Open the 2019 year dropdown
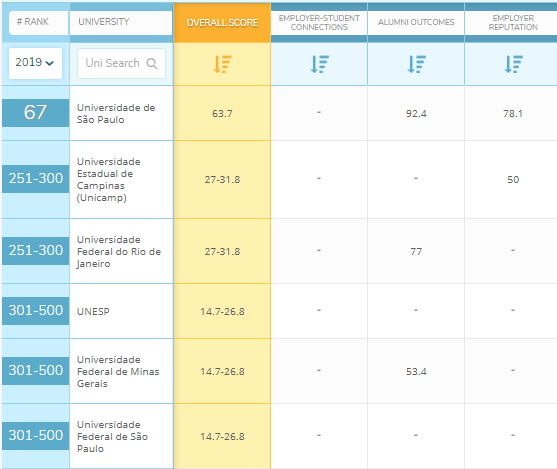Image resolution: width=557 pixels, height=469 pixels. [x=35, y=63]
